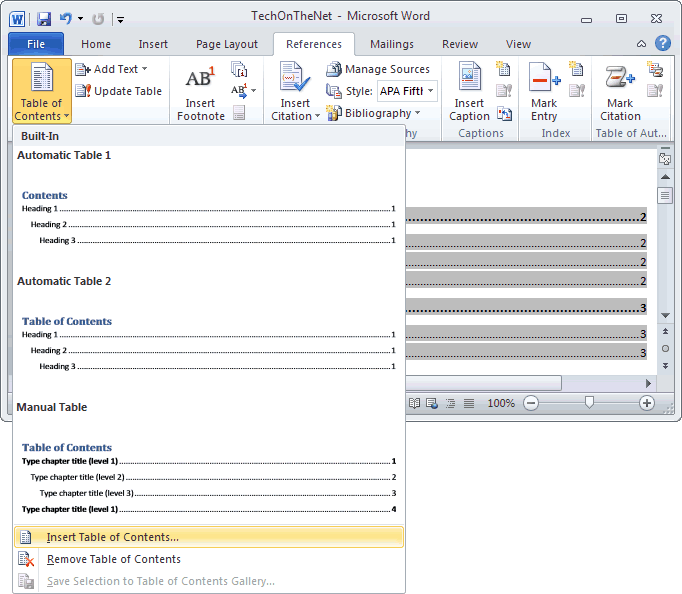Click Insert Caption
The image size is (682, 594).
pos(469,91)
